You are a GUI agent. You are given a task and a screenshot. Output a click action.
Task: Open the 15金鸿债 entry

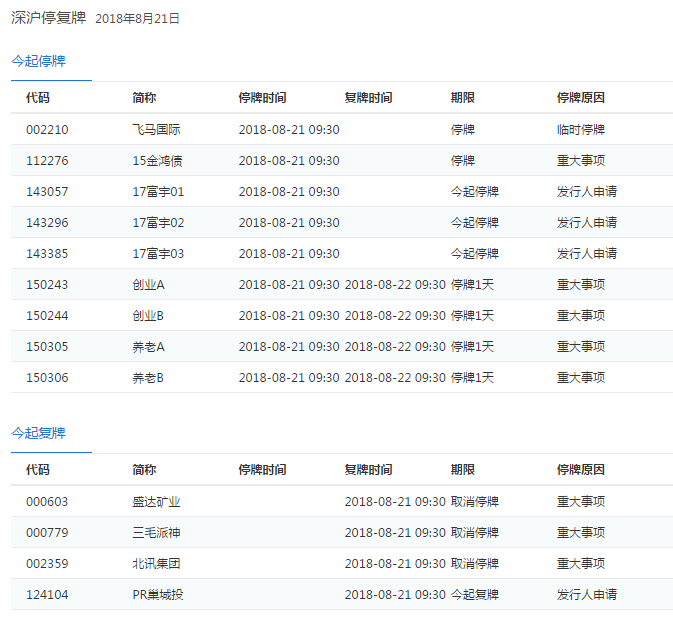click(157, 161)
